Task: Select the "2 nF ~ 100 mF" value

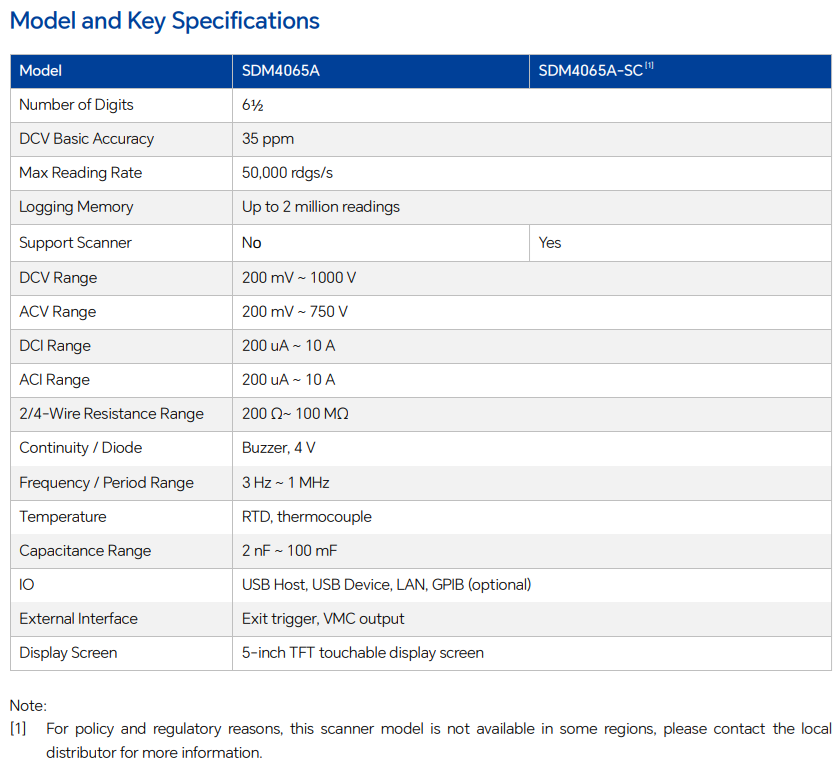Action: pos(289,551)
